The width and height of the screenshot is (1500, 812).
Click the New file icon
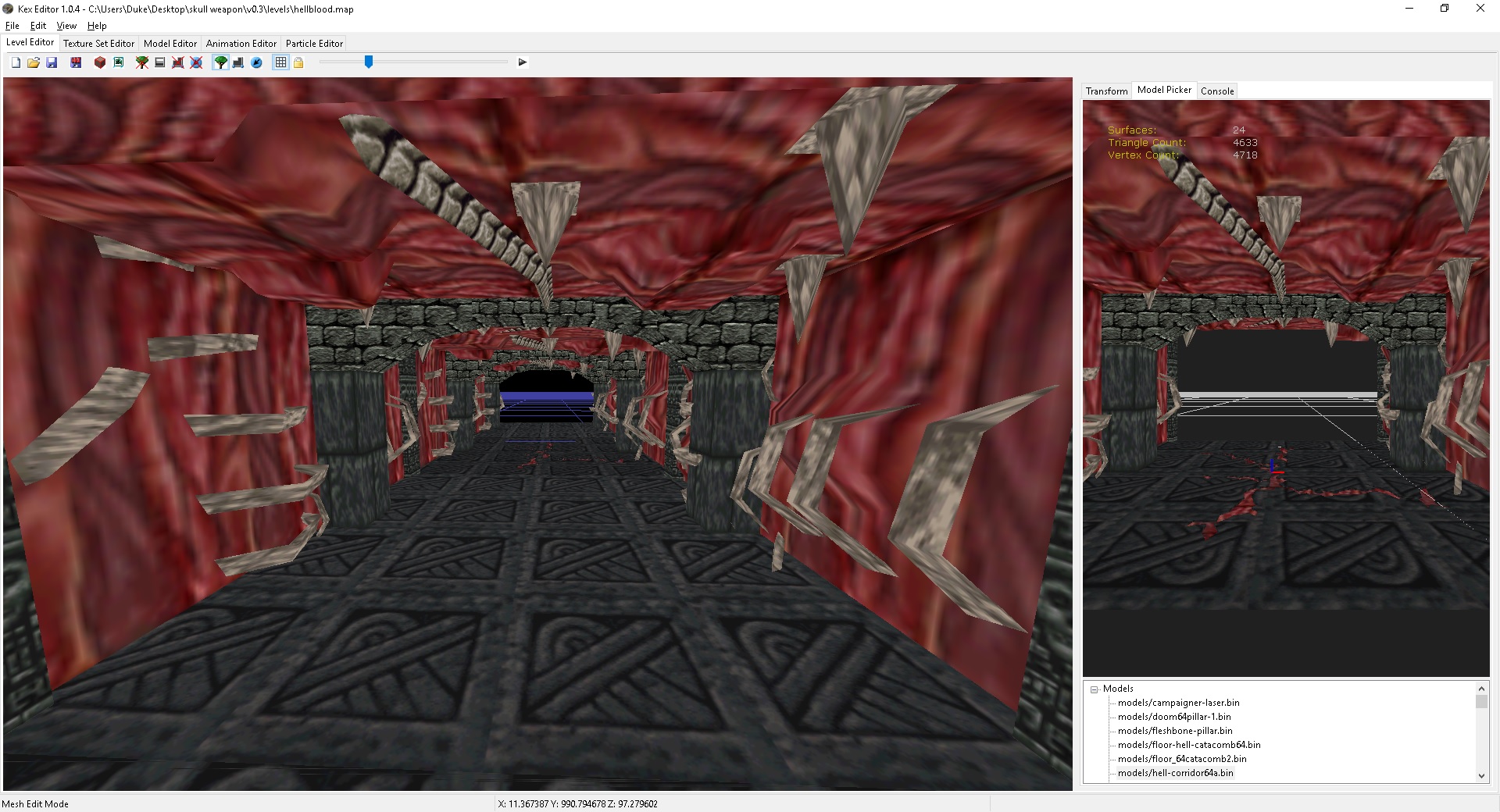16,62
